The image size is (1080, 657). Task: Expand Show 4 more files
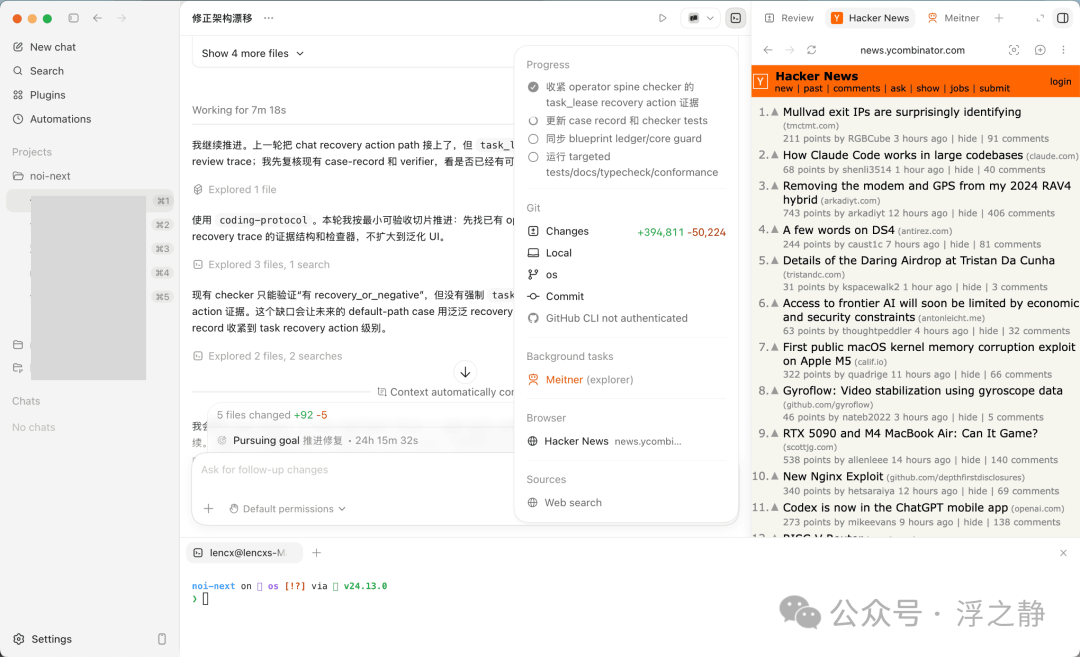click(252, 54)
